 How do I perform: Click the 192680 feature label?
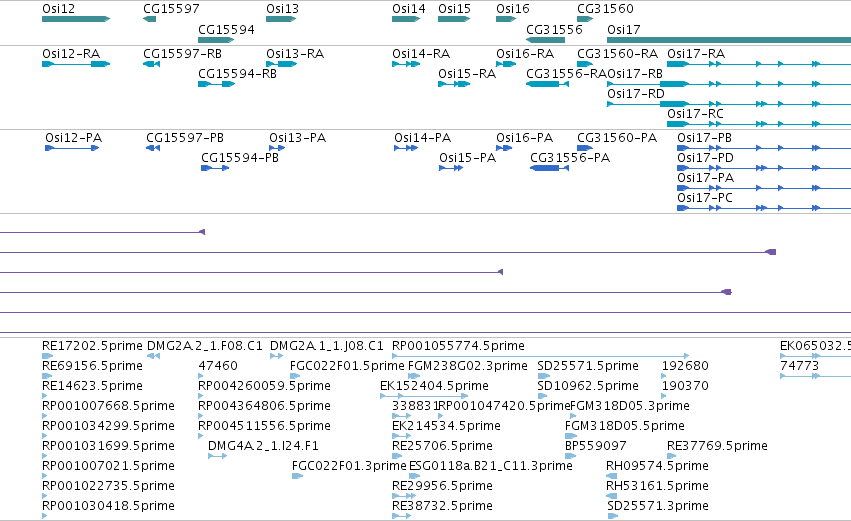pyautogui.click(x=685, y=366)
